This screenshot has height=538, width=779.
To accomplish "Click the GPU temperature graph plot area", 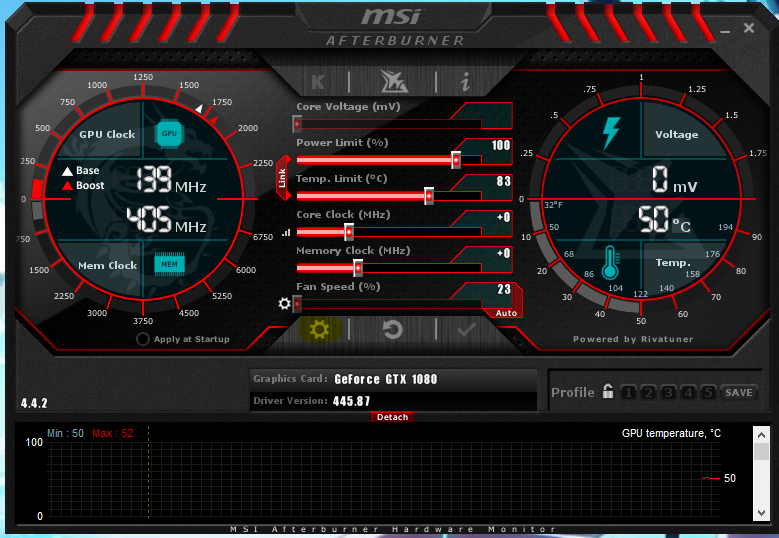I will click(384, 479).
